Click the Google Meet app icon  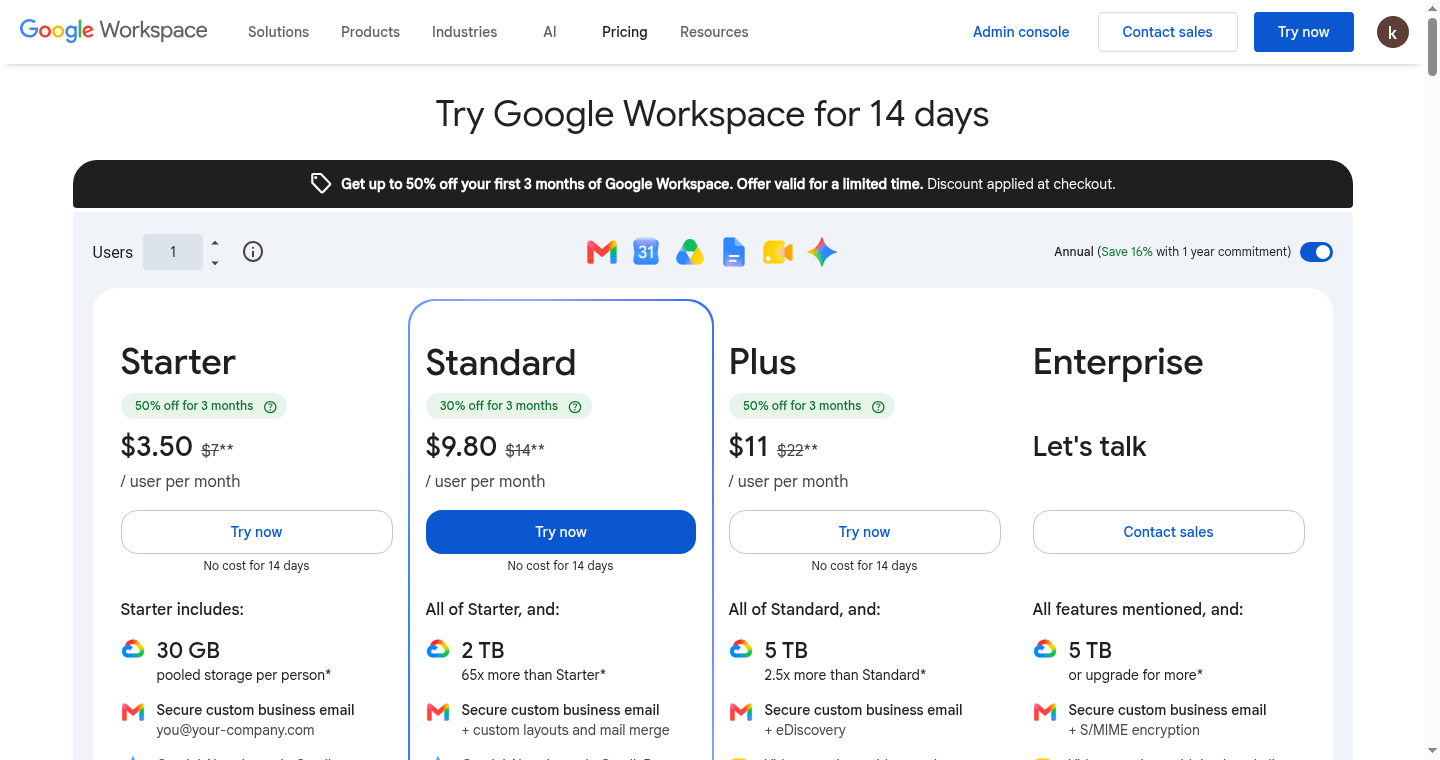(778, 252)
